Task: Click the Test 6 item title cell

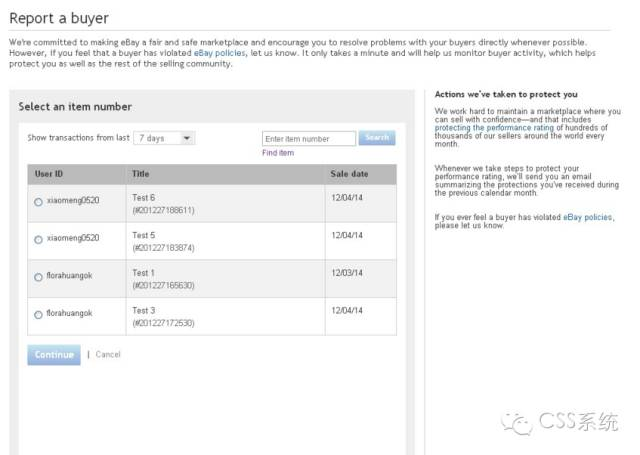Action: tap(144, 198)
